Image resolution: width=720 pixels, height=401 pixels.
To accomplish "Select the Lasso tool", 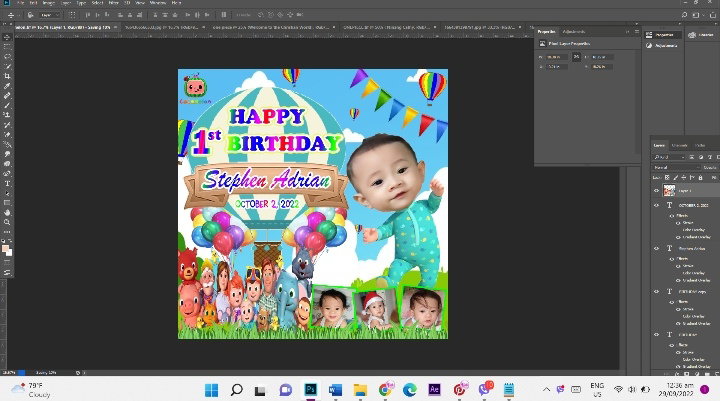I will click(7, 56).
